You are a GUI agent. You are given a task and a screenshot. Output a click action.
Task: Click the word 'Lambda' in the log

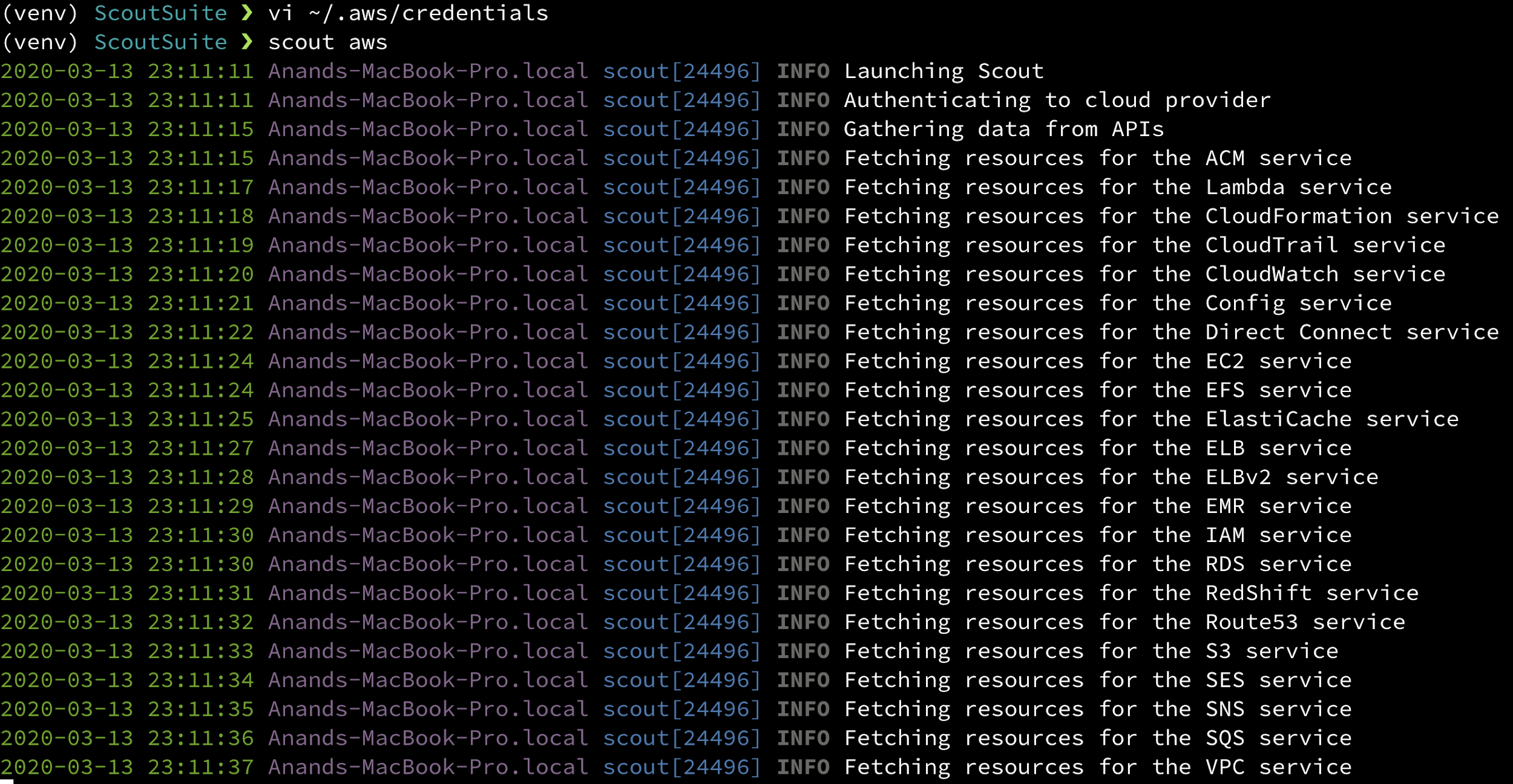(x=1244, y=188)
